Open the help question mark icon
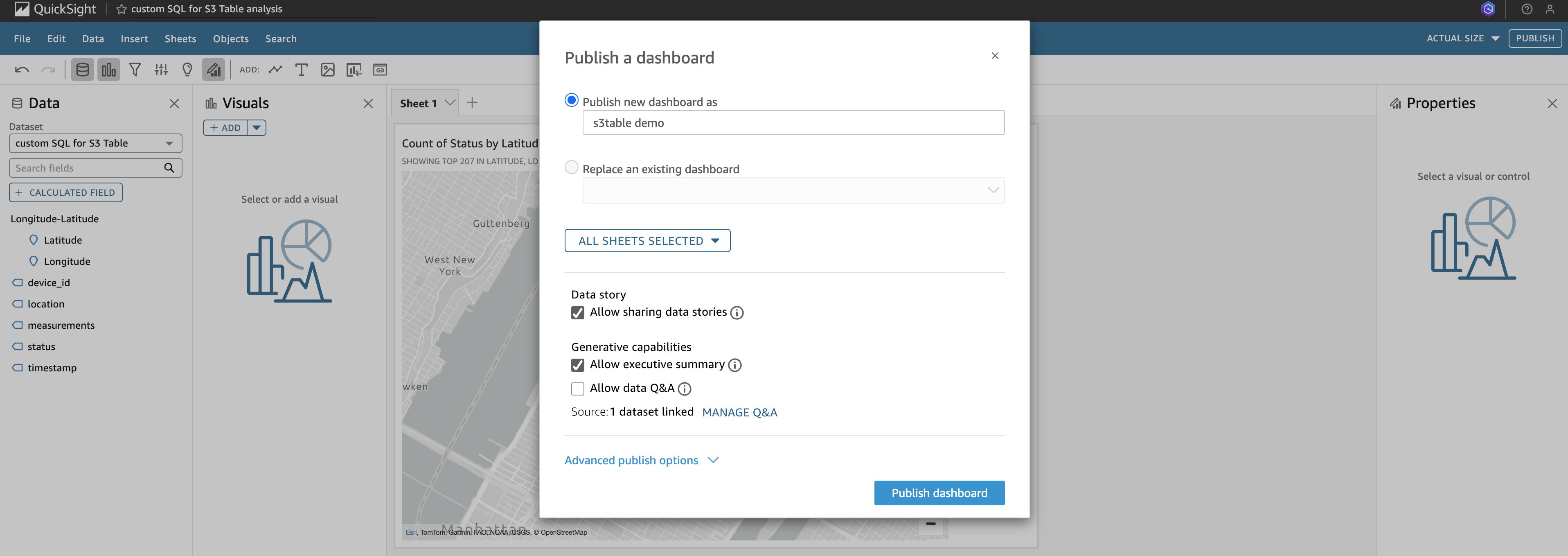Image resolution: width=1568 pixels, height=556 pixels. (1527, 9)
